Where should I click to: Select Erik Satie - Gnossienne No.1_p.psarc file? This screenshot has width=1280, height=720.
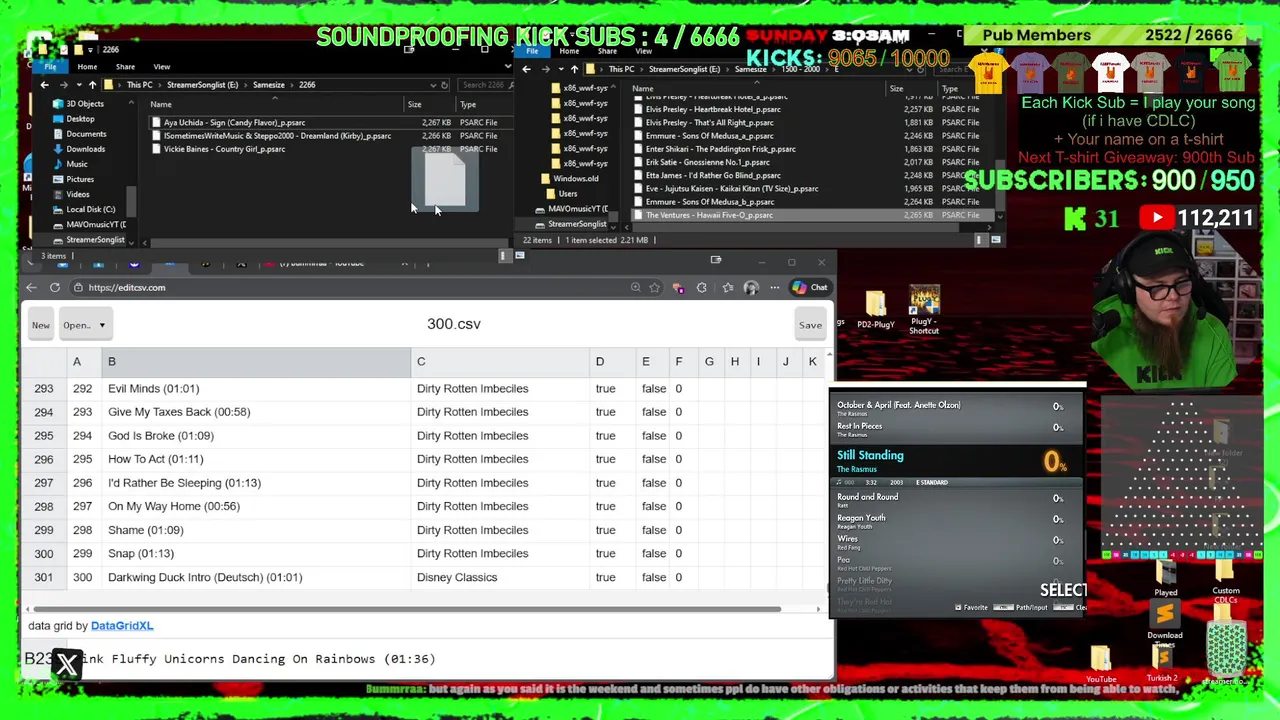point(707,162)
